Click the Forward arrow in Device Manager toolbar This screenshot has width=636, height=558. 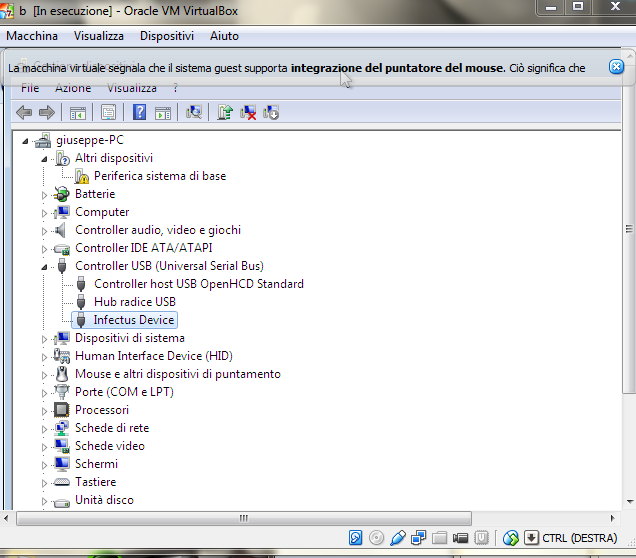47,112
